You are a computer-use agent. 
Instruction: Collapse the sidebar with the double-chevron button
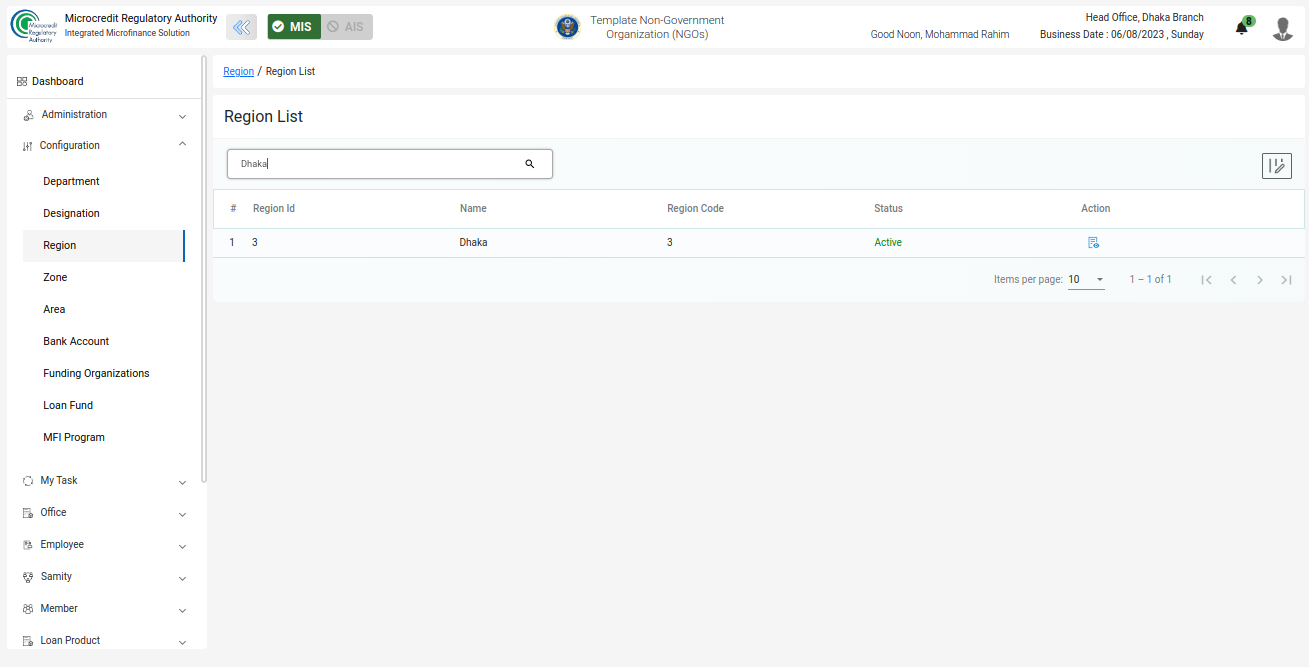click(241, 27)
